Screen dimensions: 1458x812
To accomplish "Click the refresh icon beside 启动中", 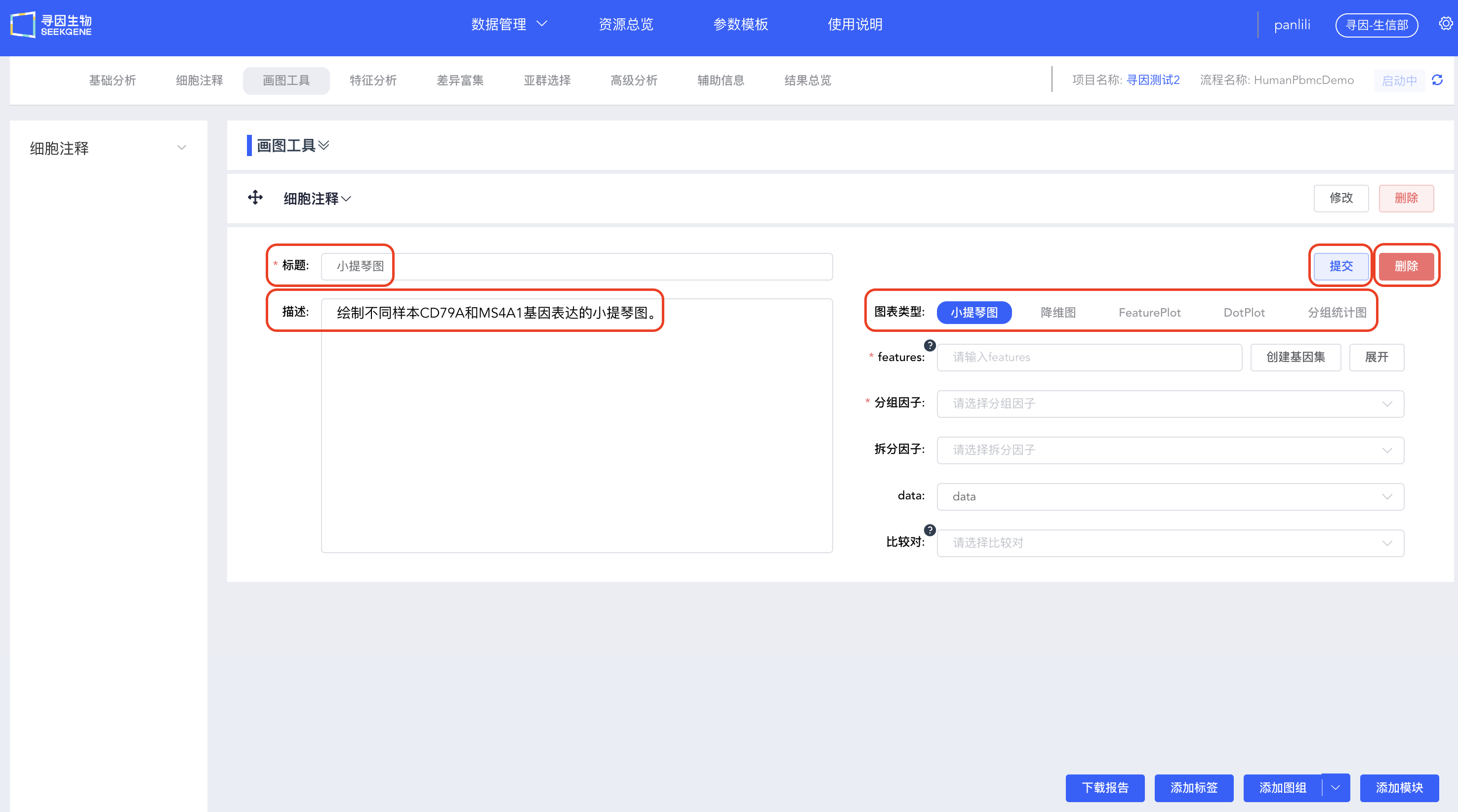I will coord(1437,81).
